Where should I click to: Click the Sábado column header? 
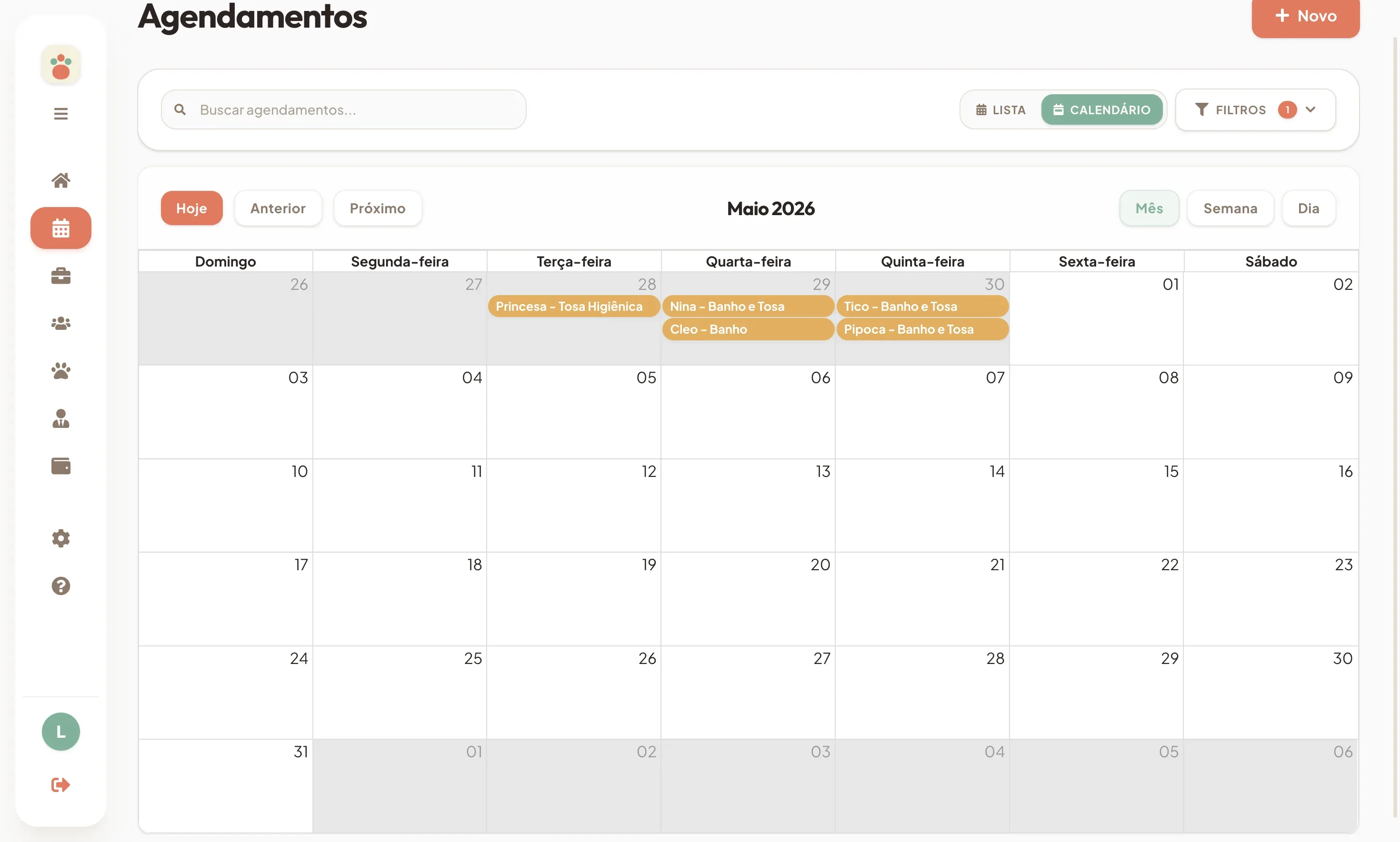(x=1270, y=262)
